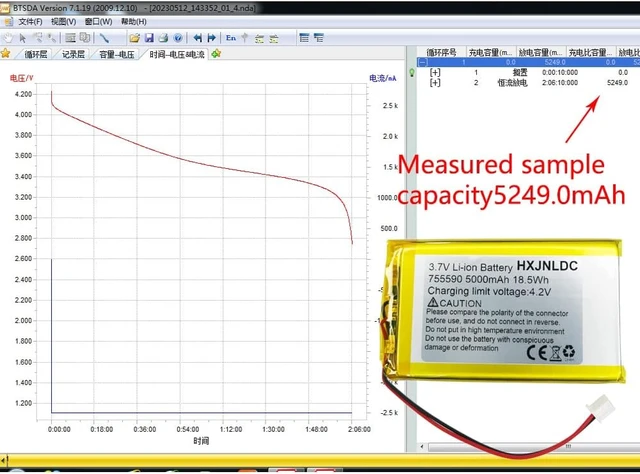Screen dimensions: 640x474
Task: Collapse cycle 1 row with minus box
Action: click(423, 62)
